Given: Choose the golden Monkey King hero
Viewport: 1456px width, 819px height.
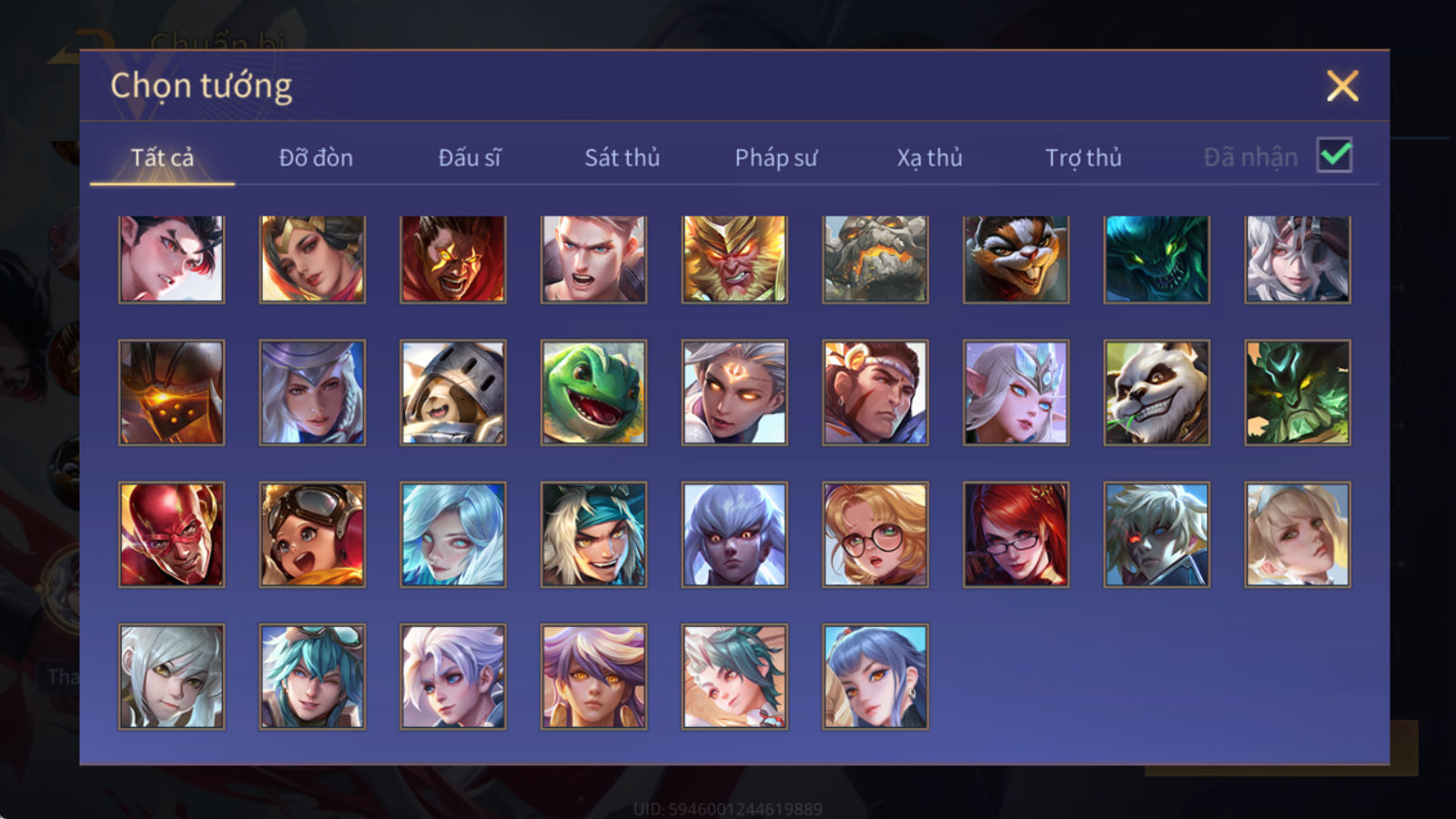Looking at the screenshot, I should (734, 259).
